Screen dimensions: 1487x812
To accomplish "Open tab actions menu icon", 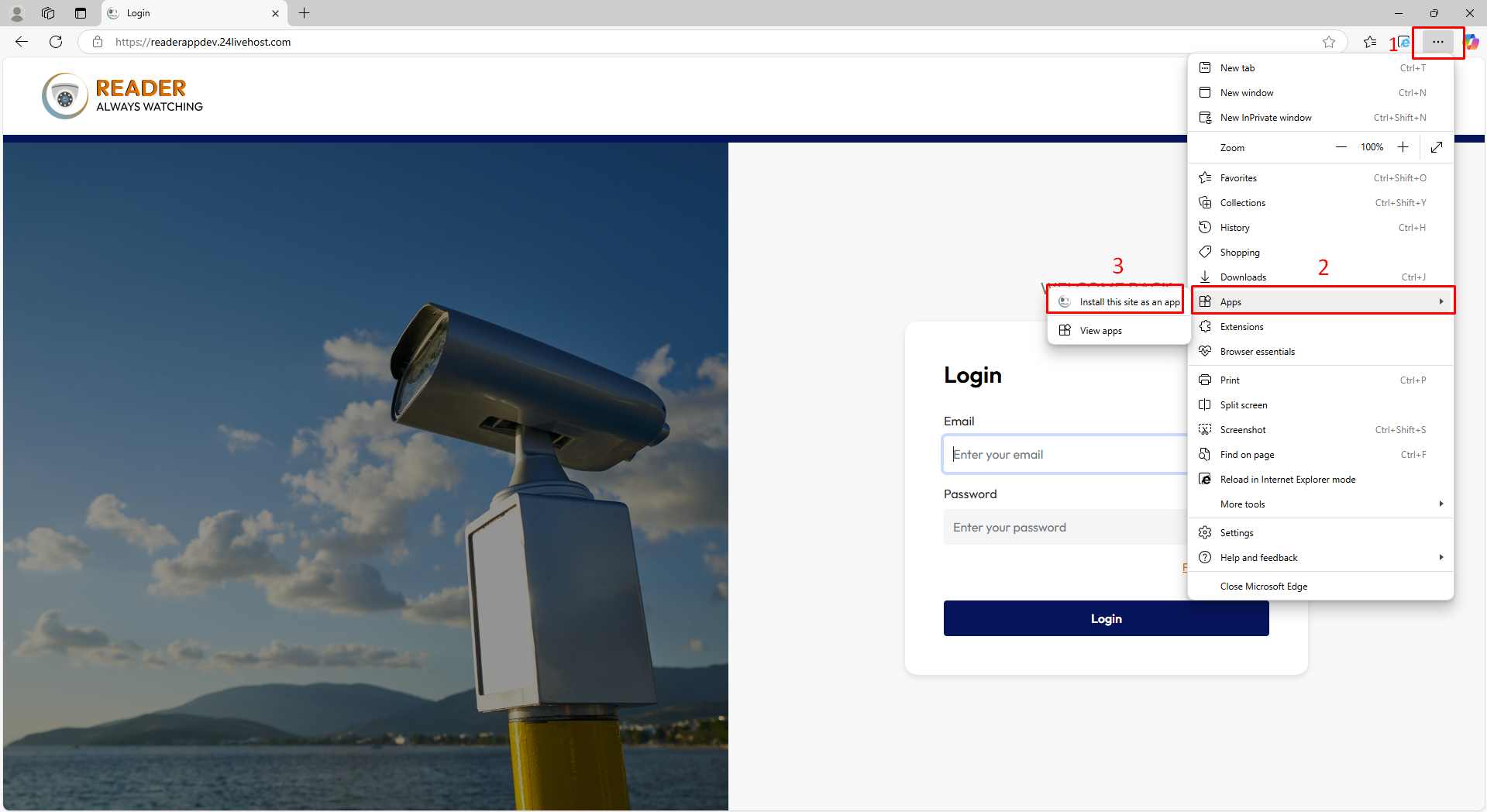I will point(81,13).
